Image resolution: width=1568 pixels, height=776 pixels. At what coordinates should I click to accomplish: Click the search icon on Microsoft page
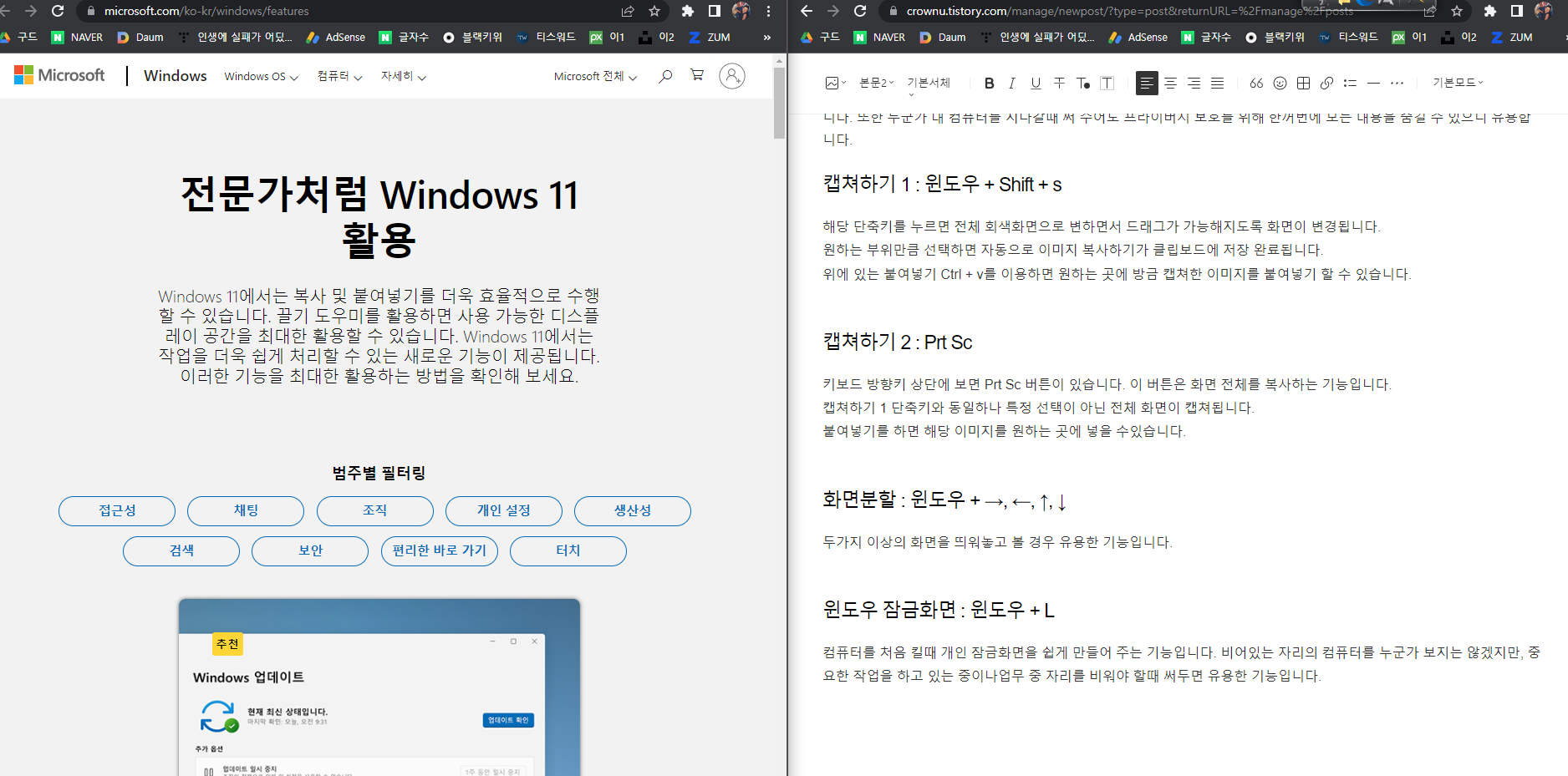(665, 76)
